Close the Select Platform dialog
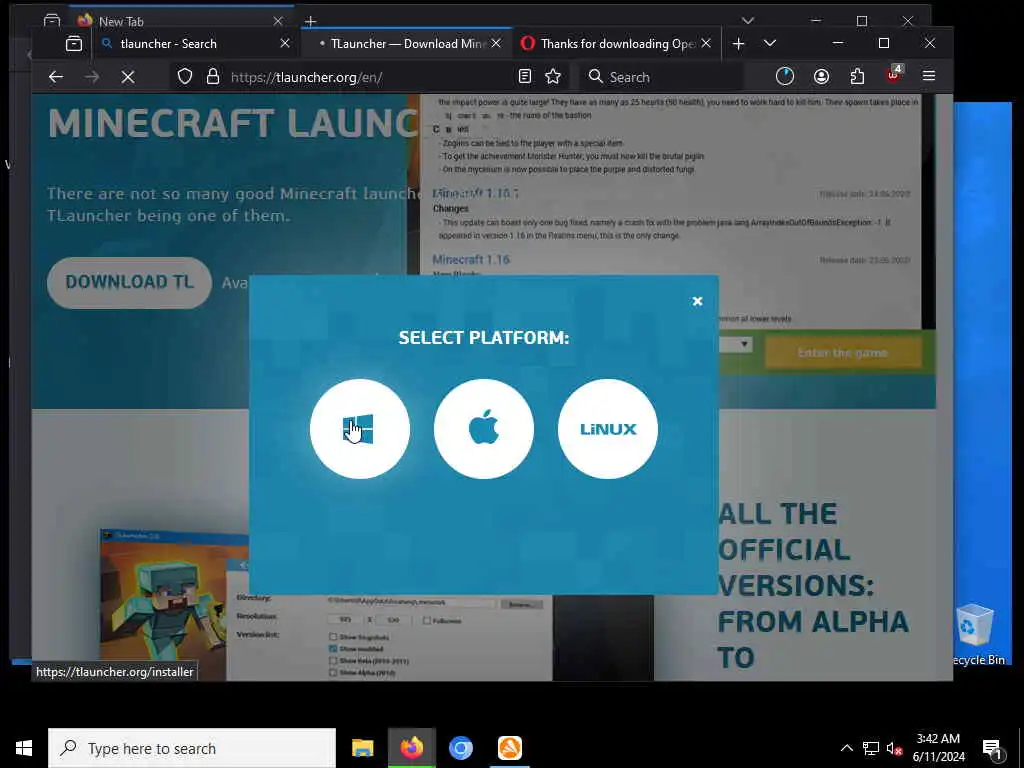1024x768 pixels. click(x=697, y=301)
